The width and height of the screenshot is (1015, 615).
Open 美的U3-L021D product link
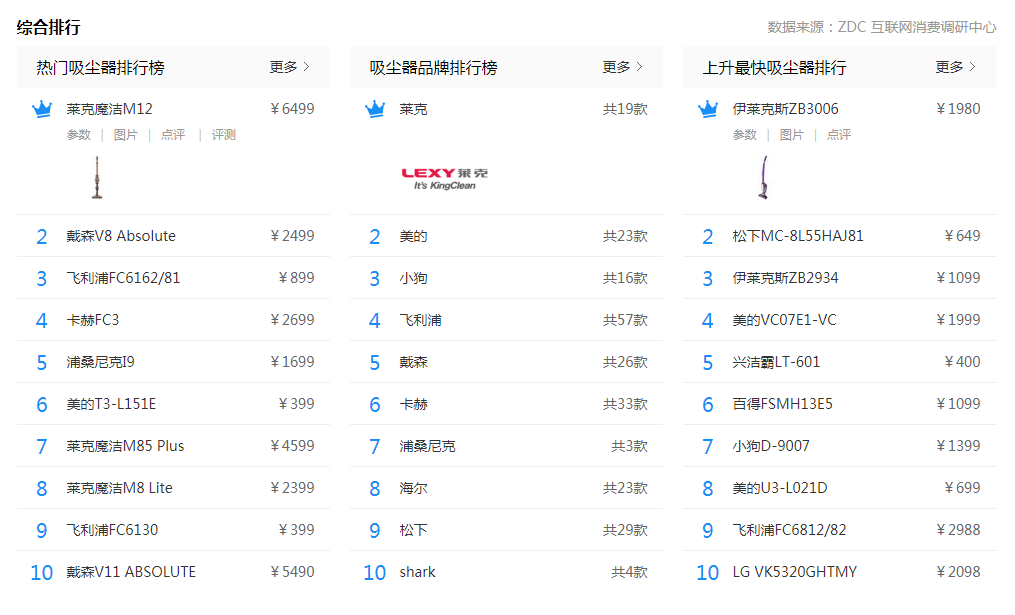pos(780,488)
